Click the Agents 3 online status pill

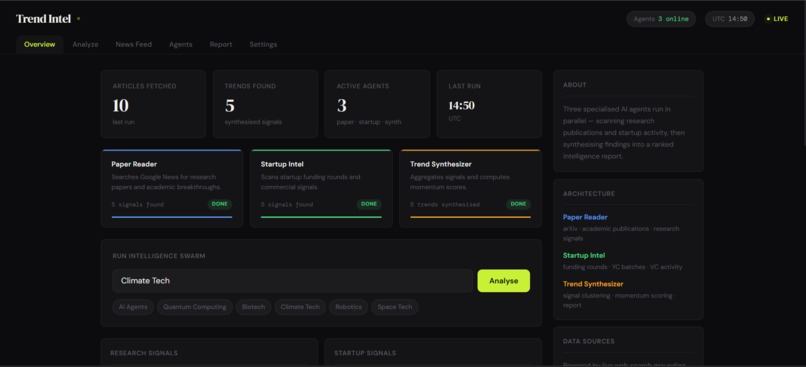[x=661, y=19]
